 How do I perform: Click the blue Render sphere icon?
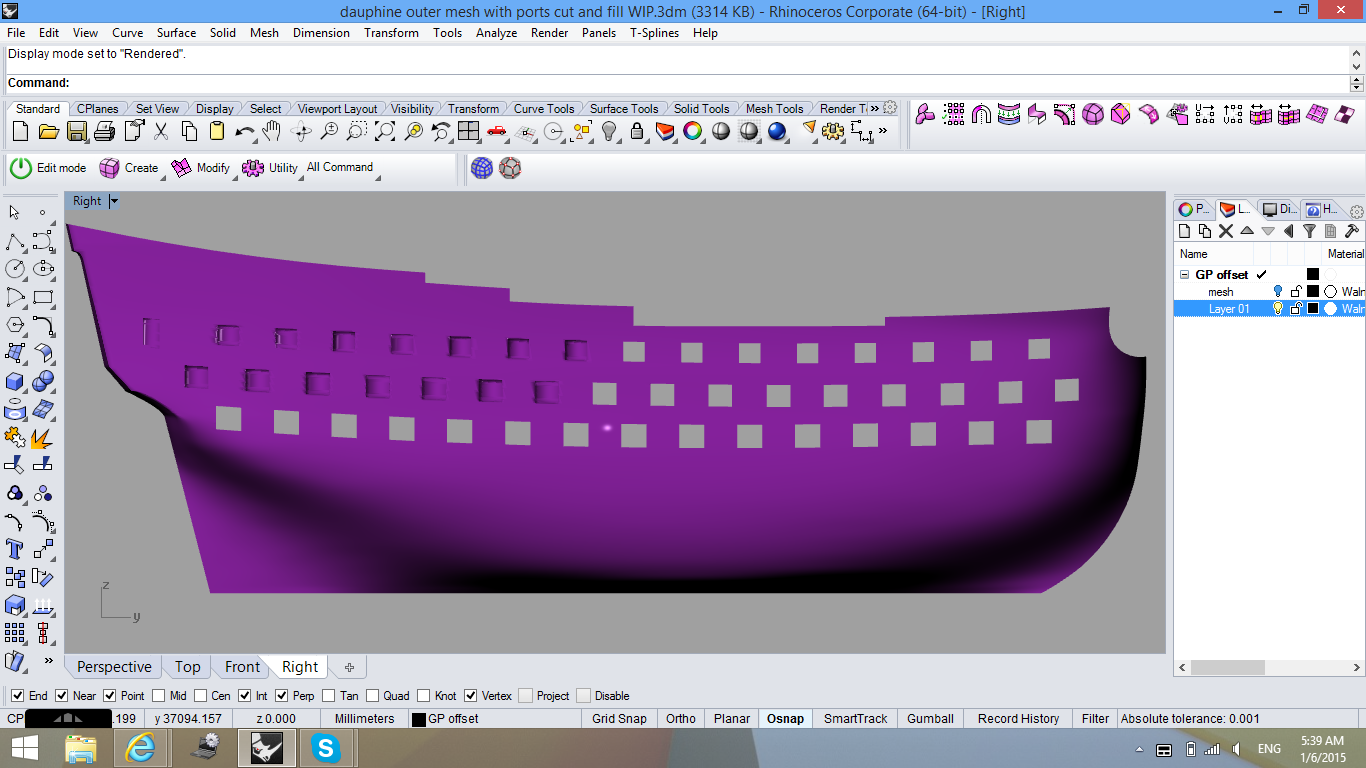[x=777, y=131]
